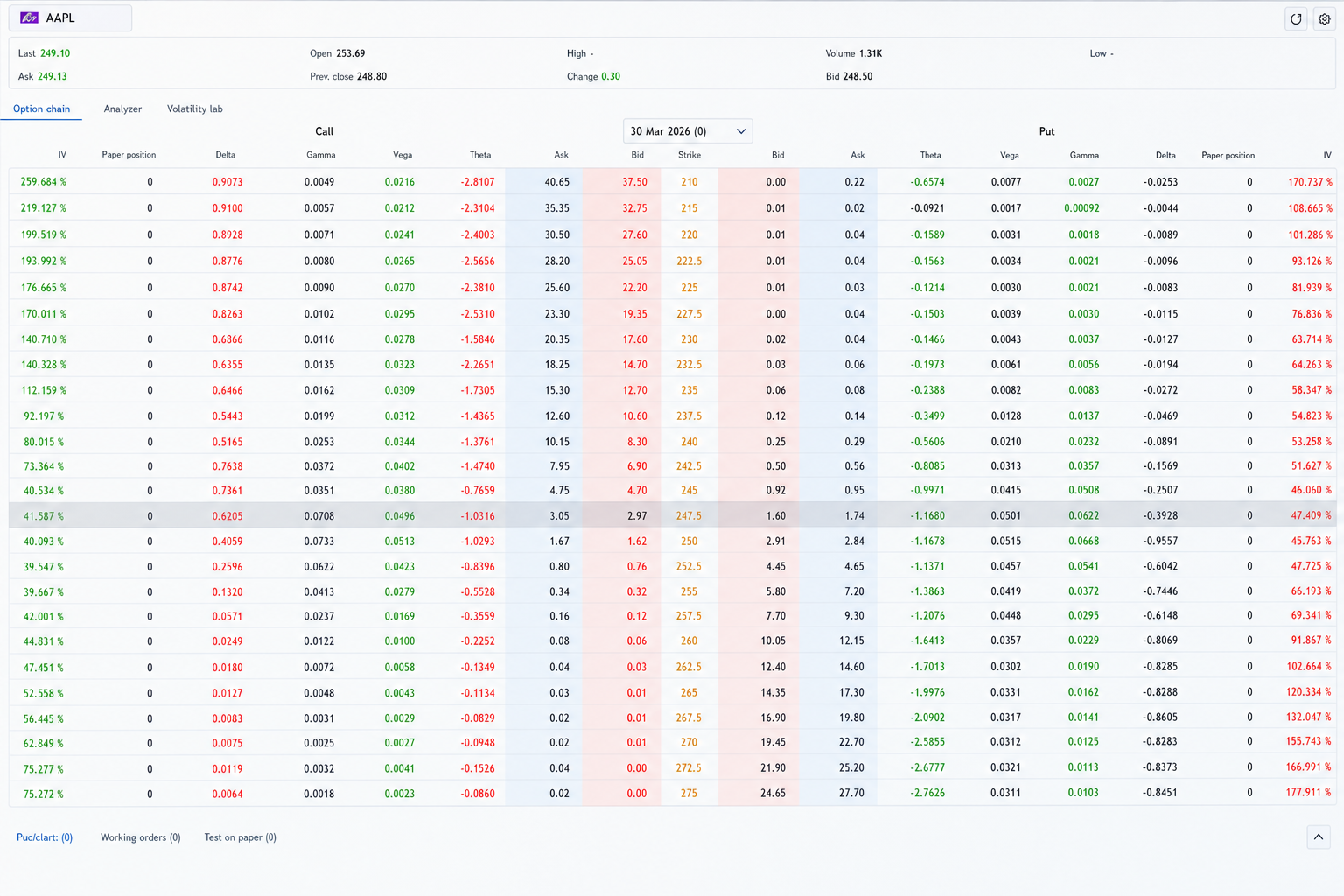Click put ask 27.70 at strike 275

(x=851, y=794)
